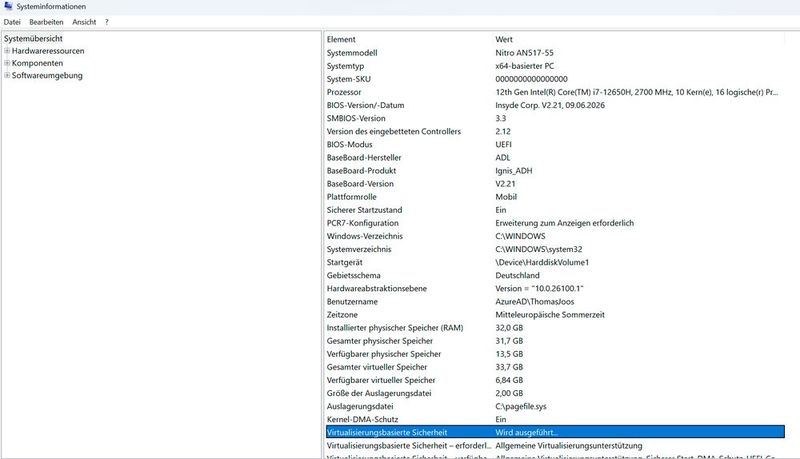Select Installierter physischer Speicher (RAM) row
The image size is (800, 459).
[555, 328]
